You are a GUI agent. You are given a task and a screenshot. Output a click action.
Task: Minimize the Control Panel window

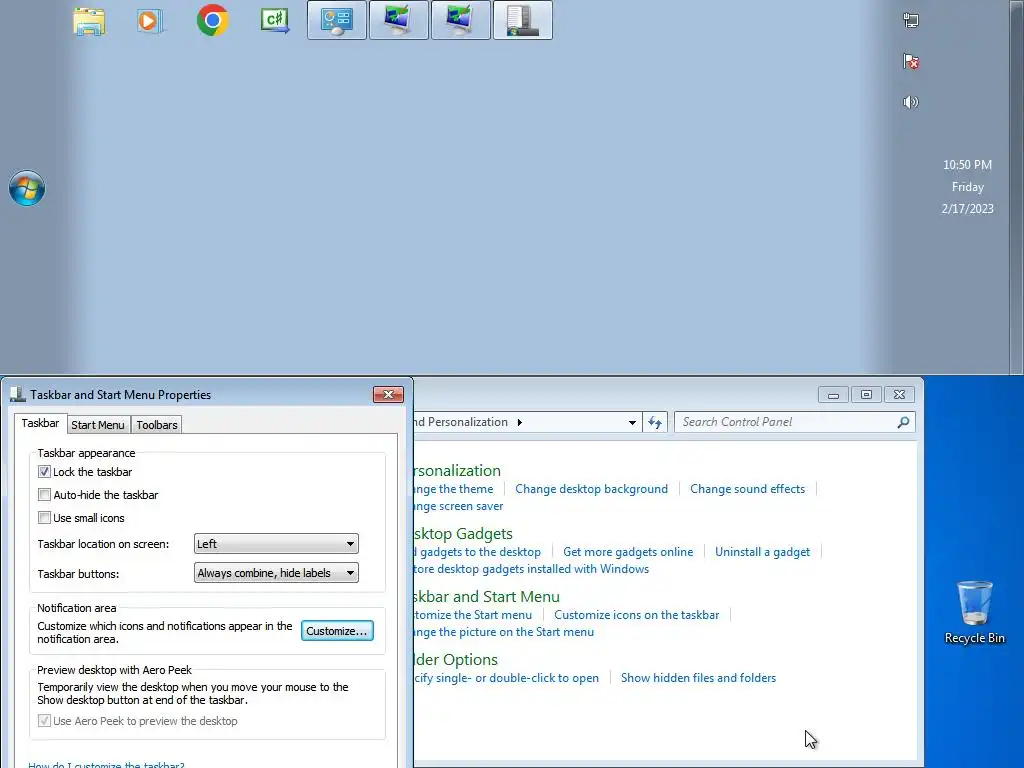pyautogui.click(x=833, y=394)
